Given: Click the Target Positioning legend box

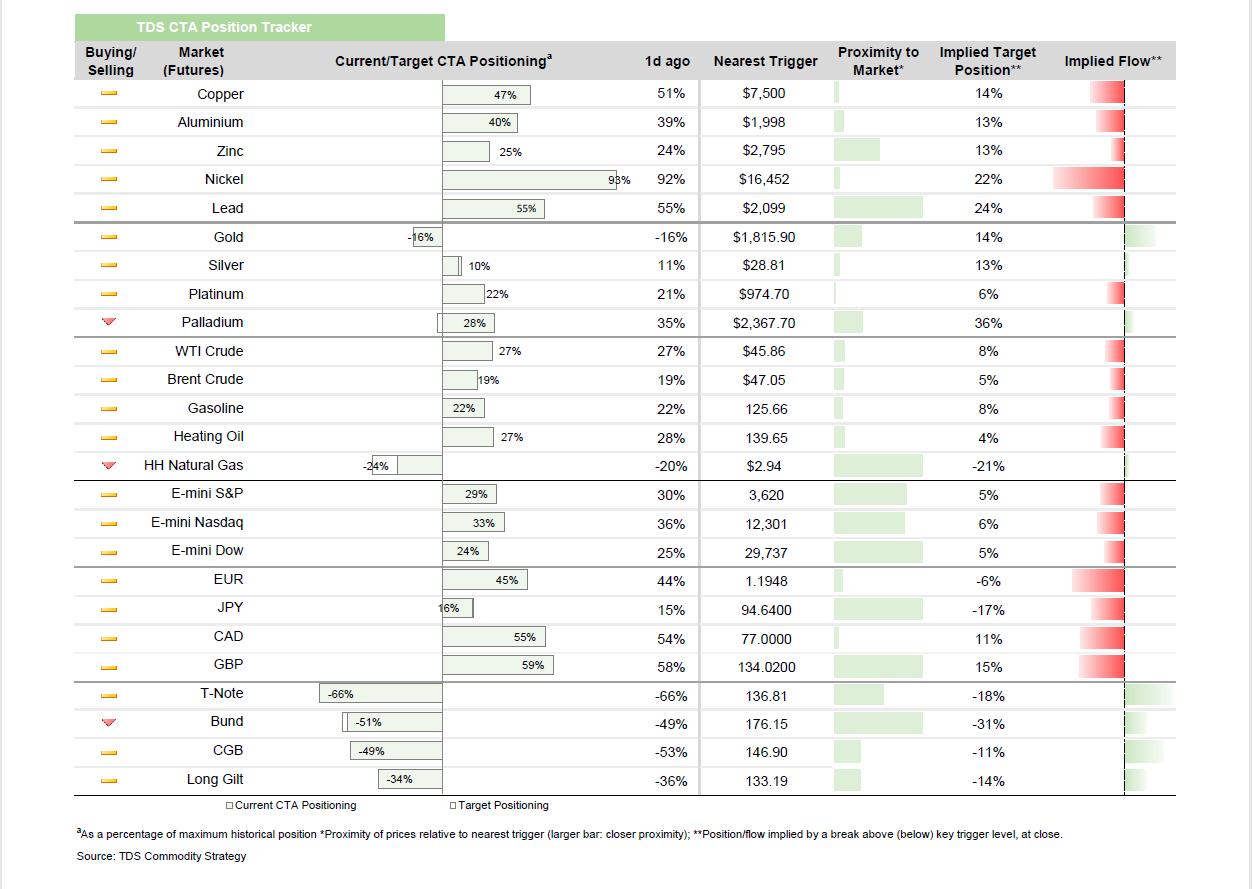Looking at the screenshot, I should click(453, 805).
